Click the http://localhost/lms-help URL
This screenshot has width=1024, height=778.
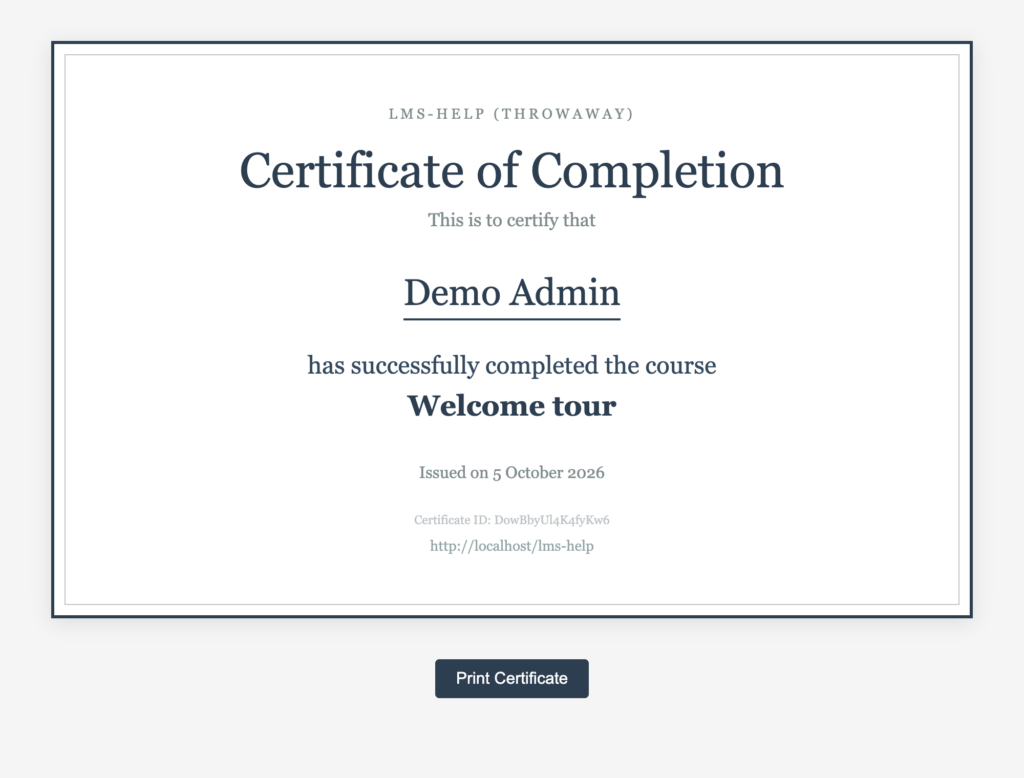pyautogui.click(x=511, y=546)
